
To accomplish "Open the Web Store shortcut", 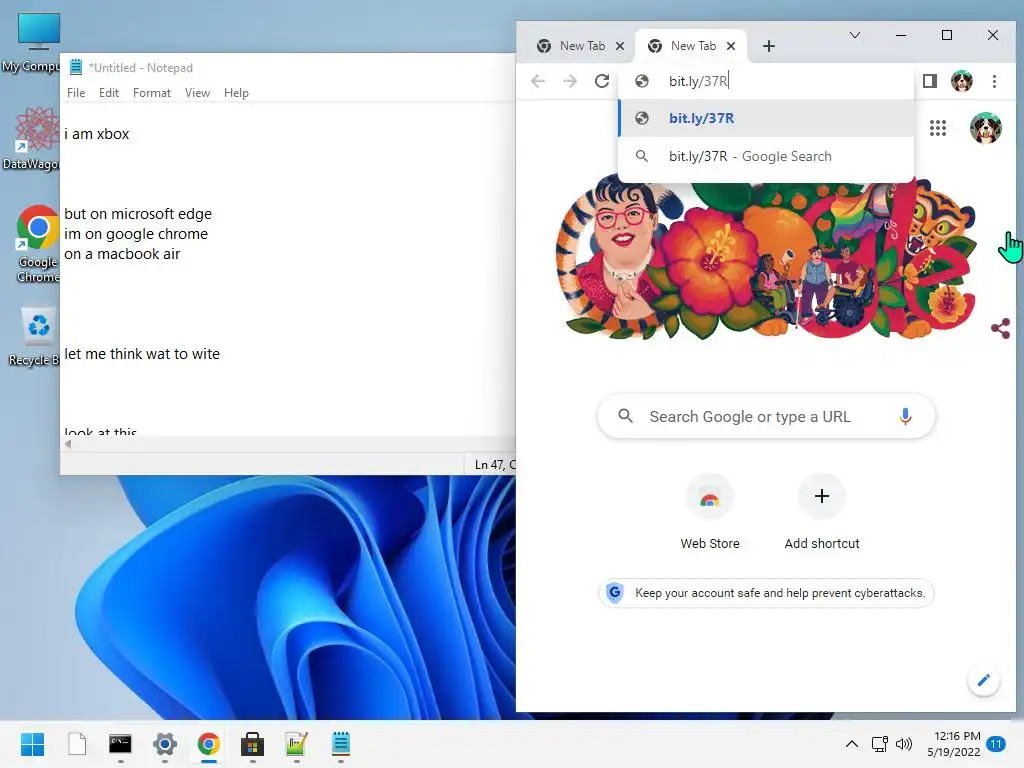I will 710,513.
